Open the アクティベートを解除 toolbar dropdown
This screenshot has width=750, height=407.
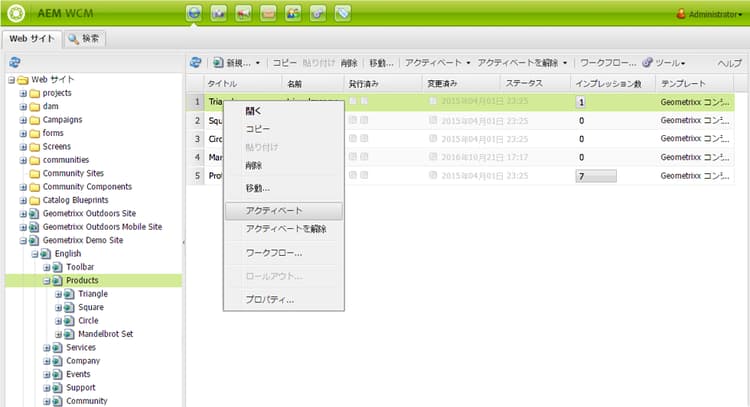565,63
